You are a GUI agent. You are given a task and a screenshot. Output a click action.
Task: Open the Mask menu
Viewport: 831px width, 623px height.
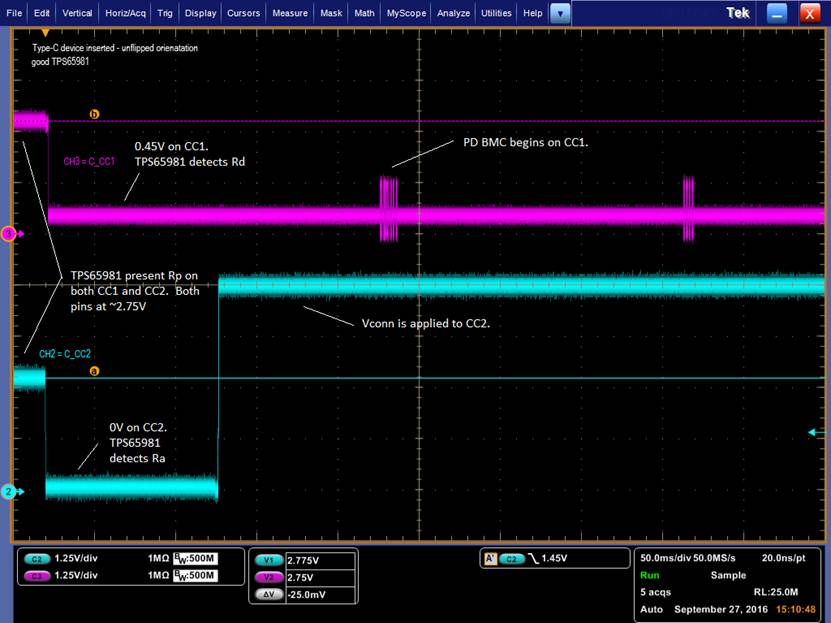[x=331, y=13]
